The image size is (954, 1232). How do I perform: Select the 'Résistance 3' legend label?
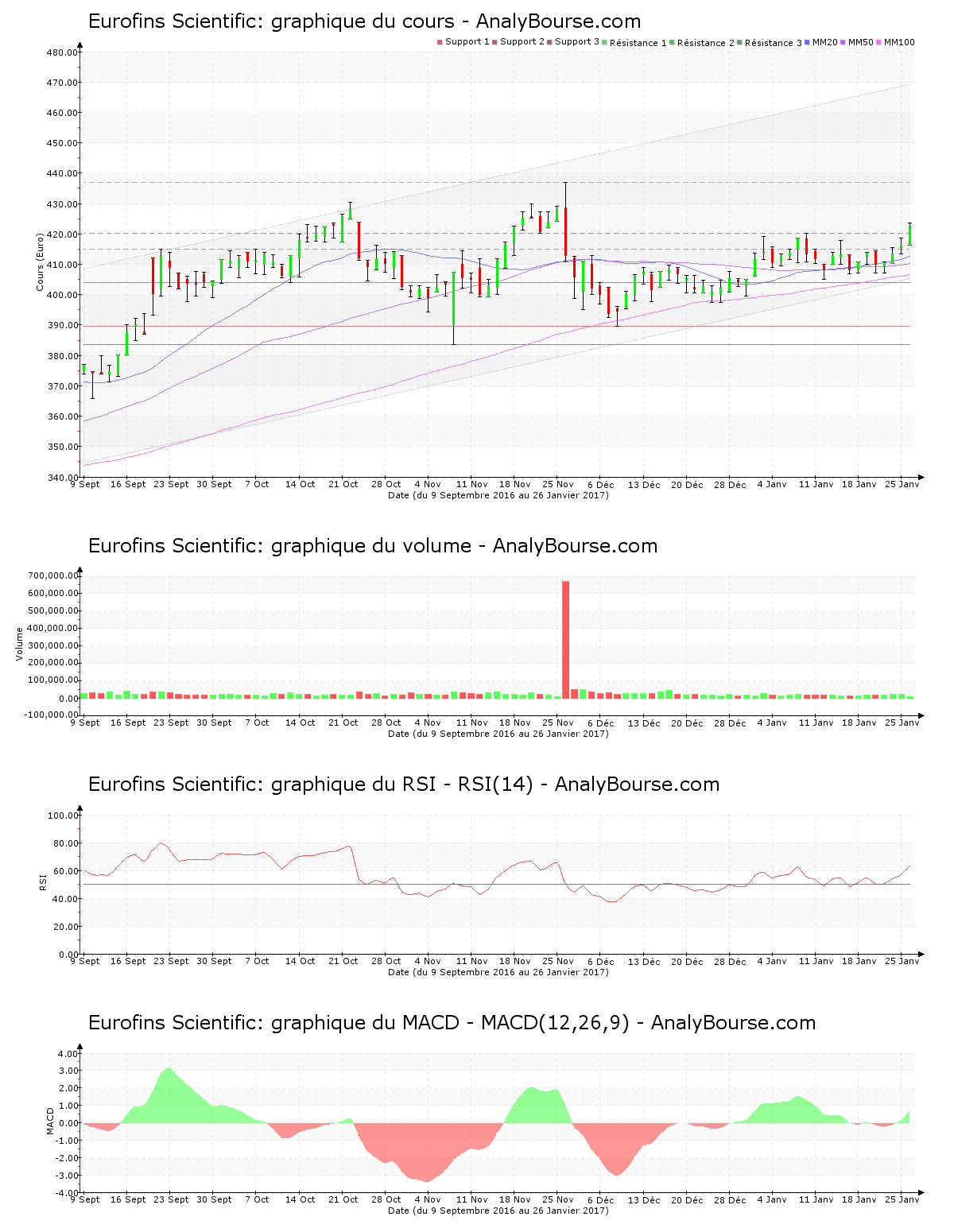[774, 43]
